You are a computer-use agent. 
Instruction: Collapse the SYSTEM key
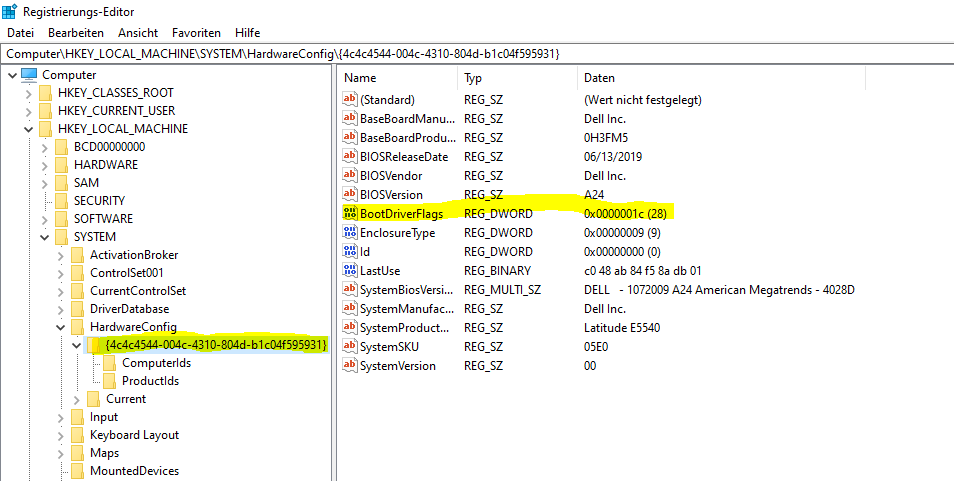(44, 237)
